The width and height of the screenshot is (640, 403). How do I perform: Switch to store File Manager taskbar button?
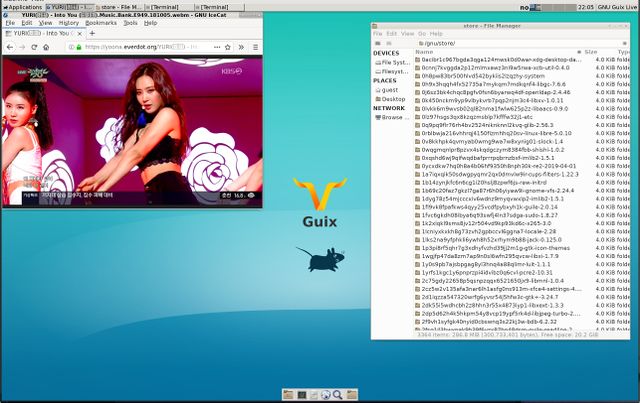pos(120,7)
